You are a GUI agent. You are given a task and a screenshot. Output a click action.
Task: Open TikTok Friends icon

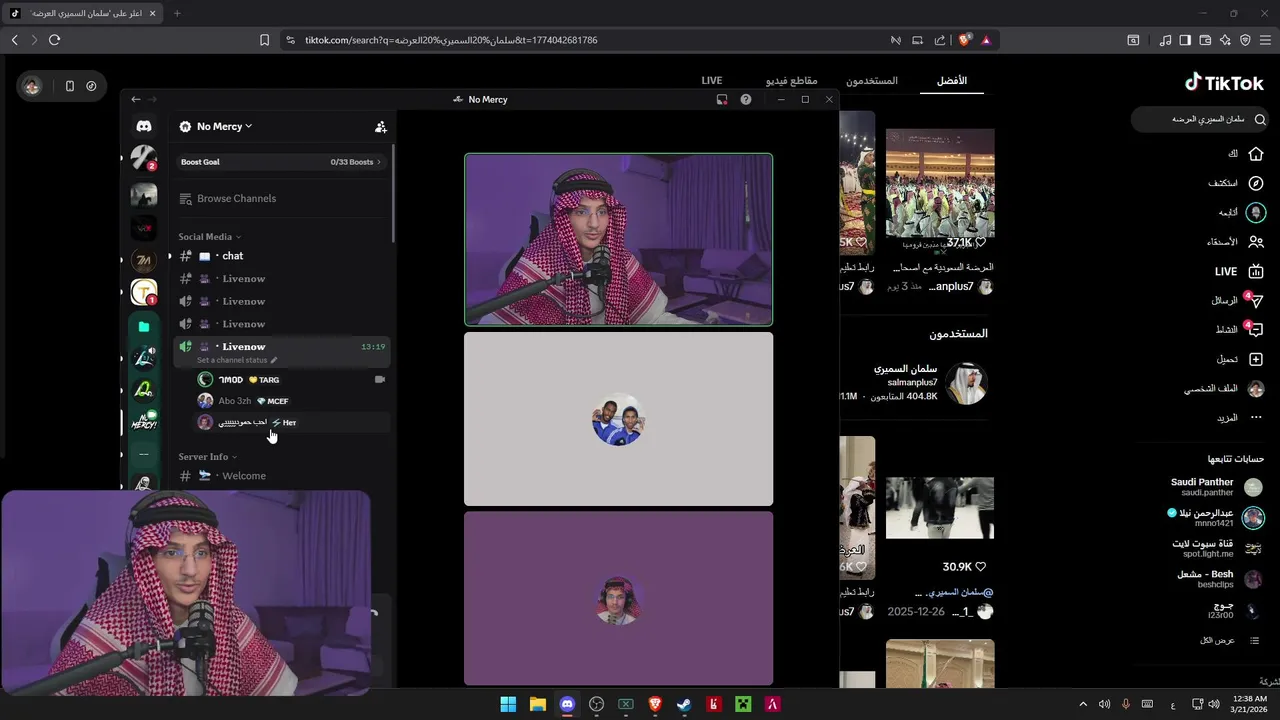pos(1256,242)
